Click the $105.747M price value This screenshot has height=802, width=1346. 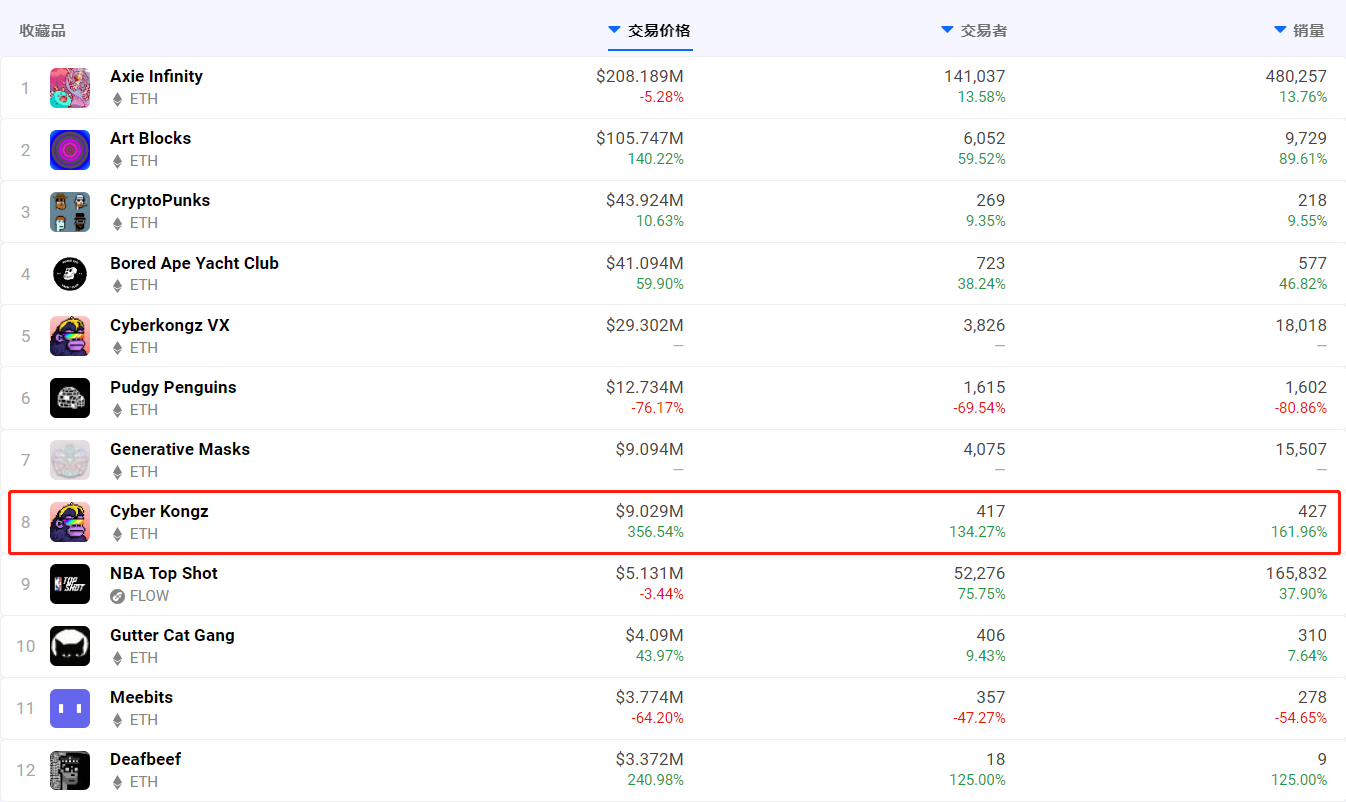coord(640,138)
